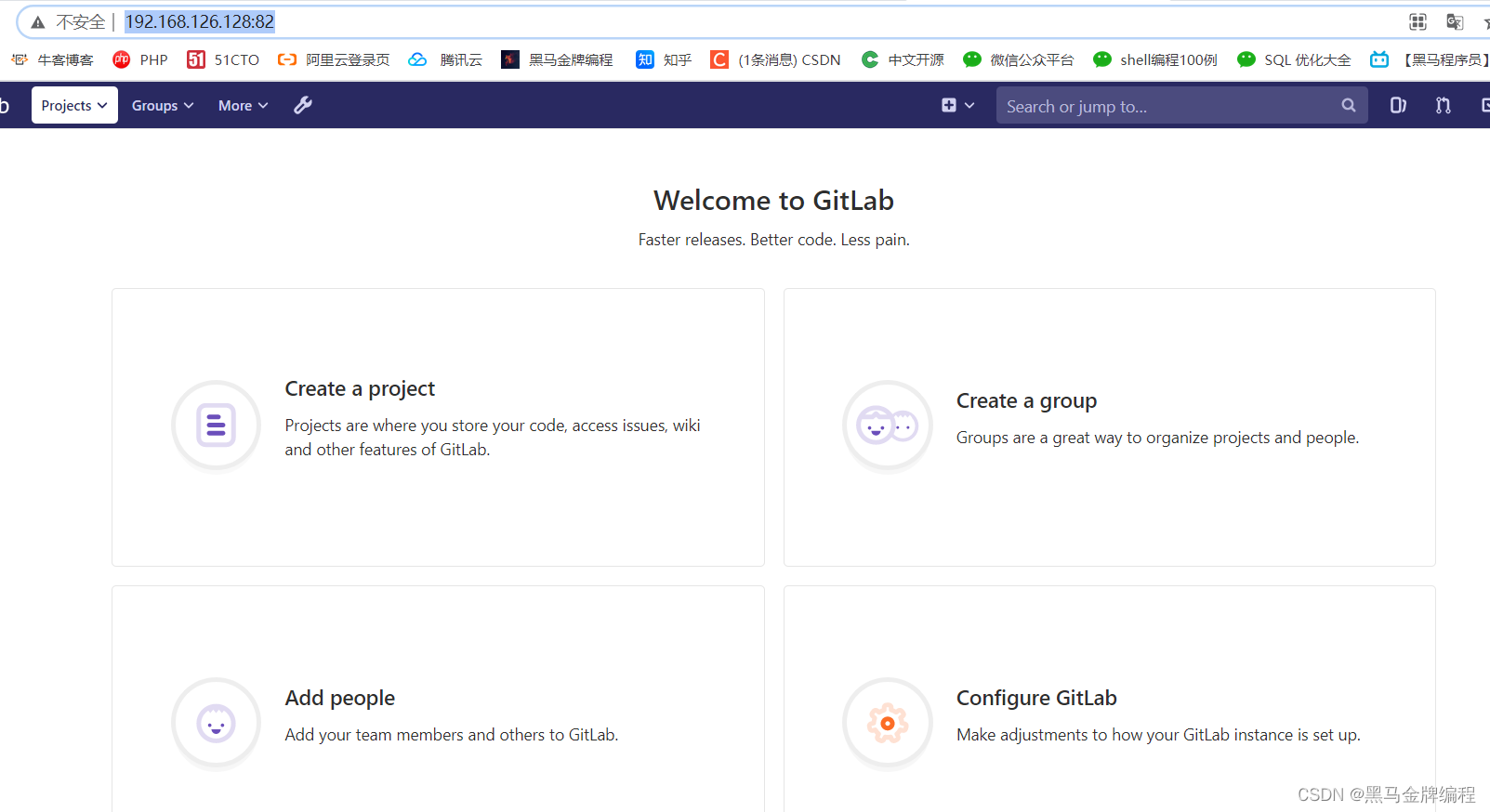Viewport: 1490px width, 812px height.
Task: Click the group faces illustration icon
Action: (x=888, y=426)
